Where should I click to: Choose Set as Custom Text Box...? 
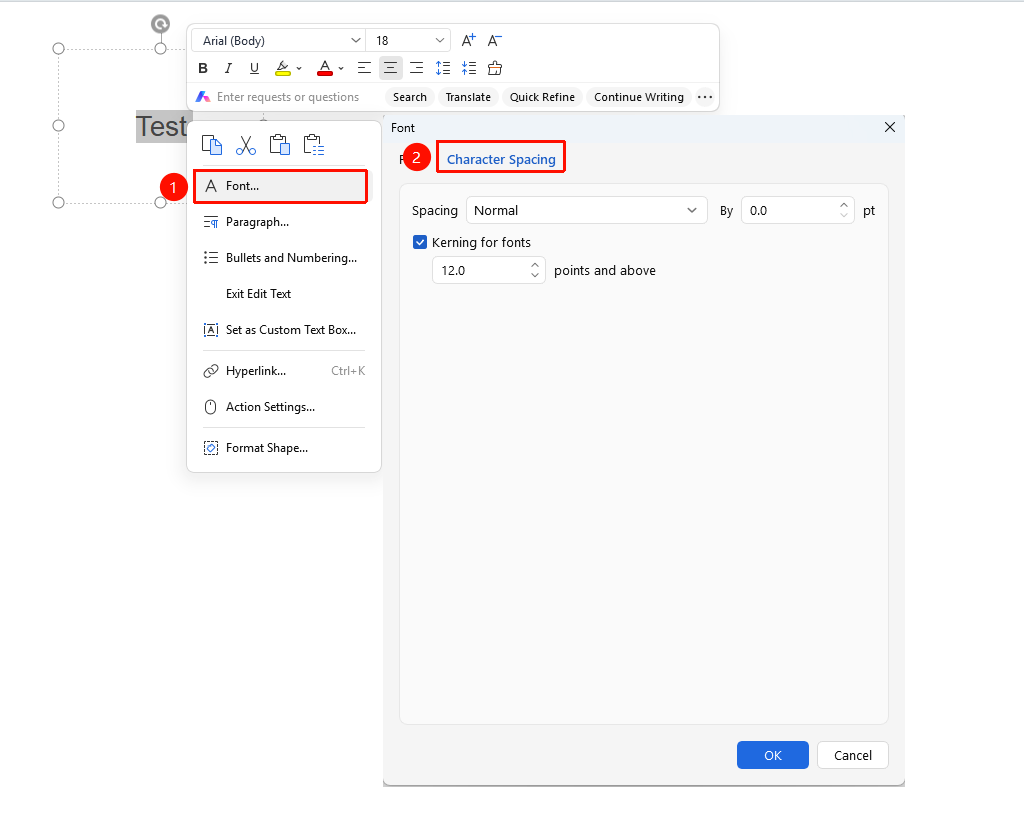pyautogui.click(x=284, y=330)
